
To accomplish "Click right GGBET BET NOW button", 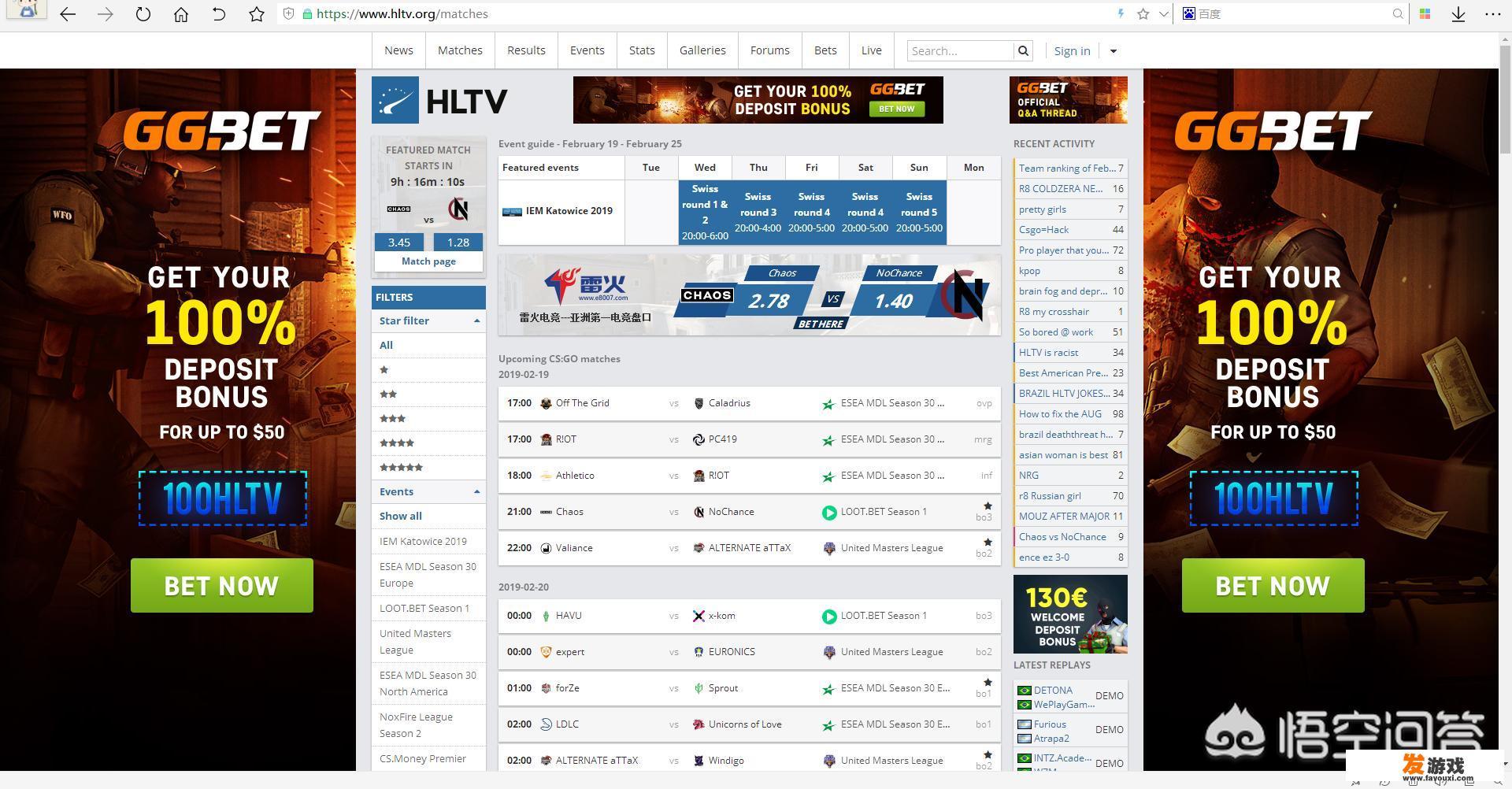I will tap(1273, 586).
